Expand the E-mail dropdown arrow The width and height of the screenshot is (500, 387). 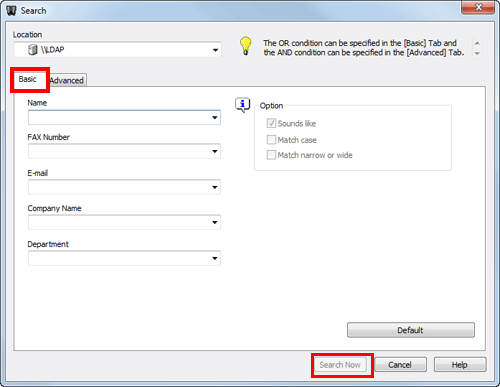click(x=215, y=187)
